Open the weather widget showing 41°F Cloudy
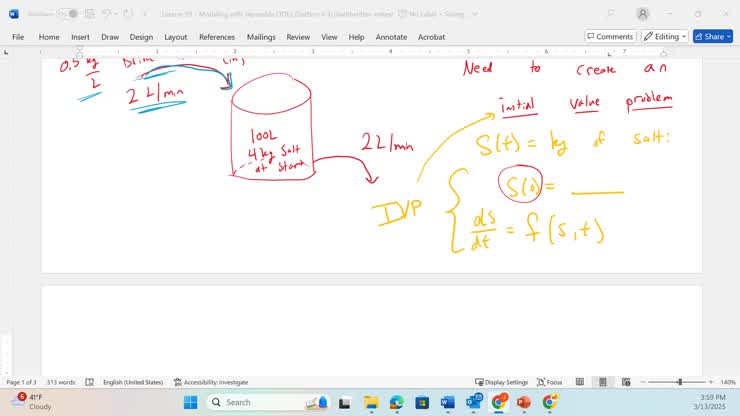 coord(33,402)
